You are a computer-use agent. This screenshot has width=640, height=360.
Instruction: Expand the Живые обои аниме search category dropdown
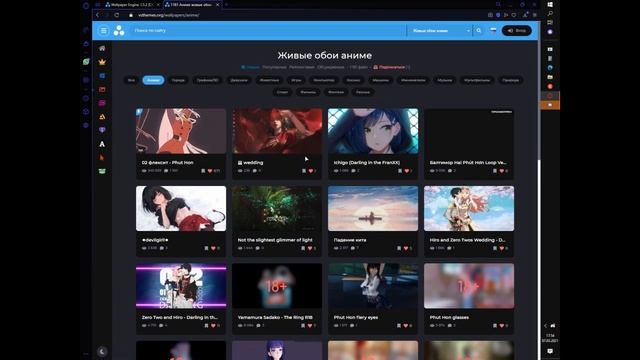(441, 31)
